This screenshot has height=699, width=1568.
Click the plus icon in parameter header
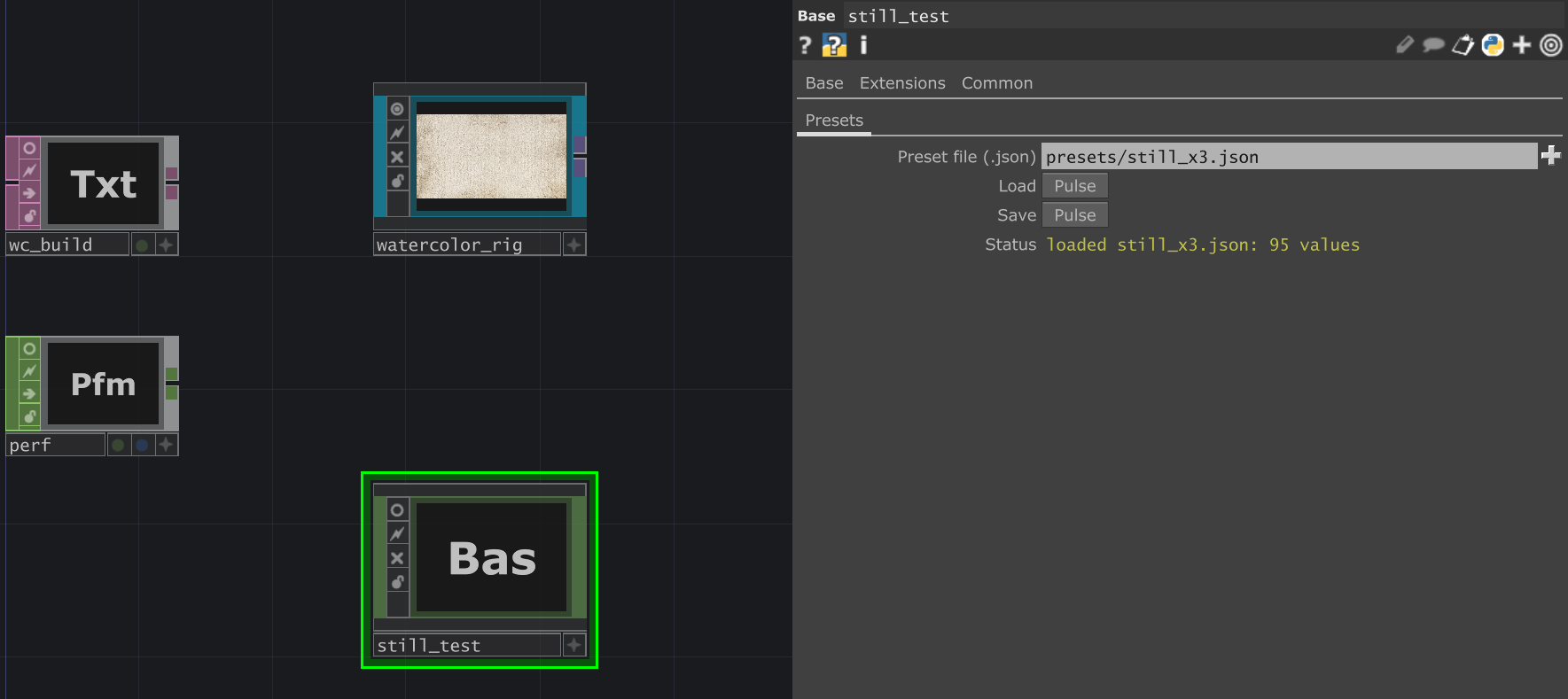point(1522,45)
